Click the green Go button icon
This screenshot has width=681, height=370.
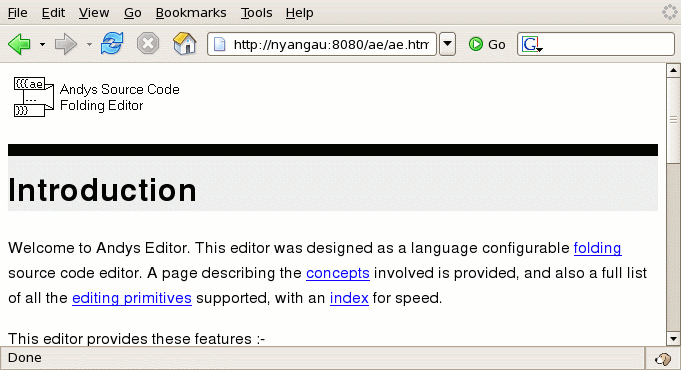[476, 44]
